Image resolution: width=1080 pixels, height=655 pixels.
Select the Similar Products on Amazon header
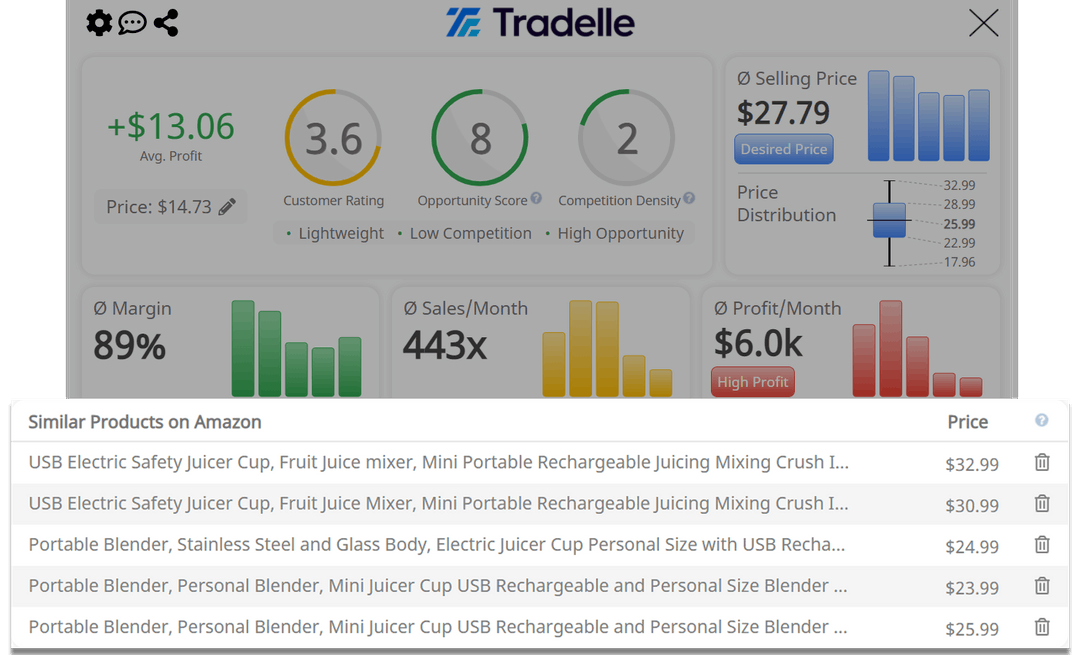click(144, 421)
